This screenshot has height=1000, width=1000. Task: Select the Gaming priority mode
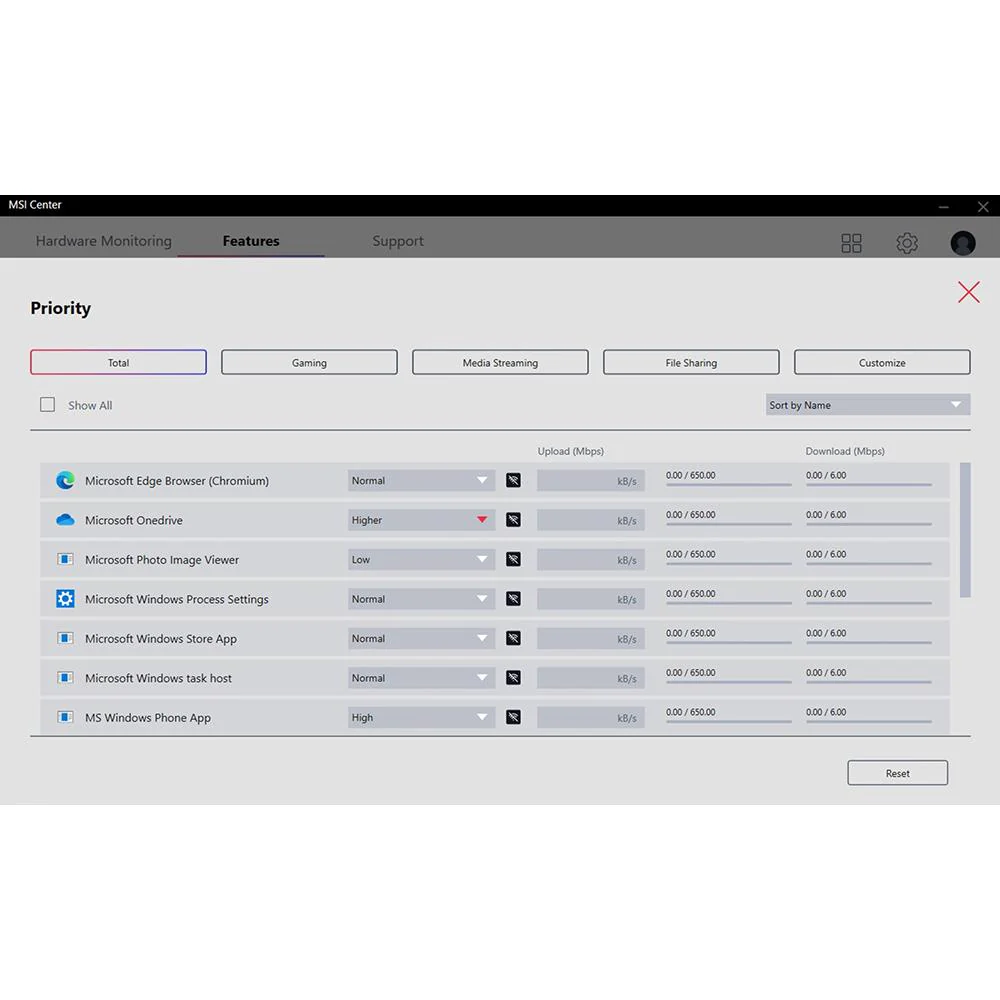(x=309, y=362)
